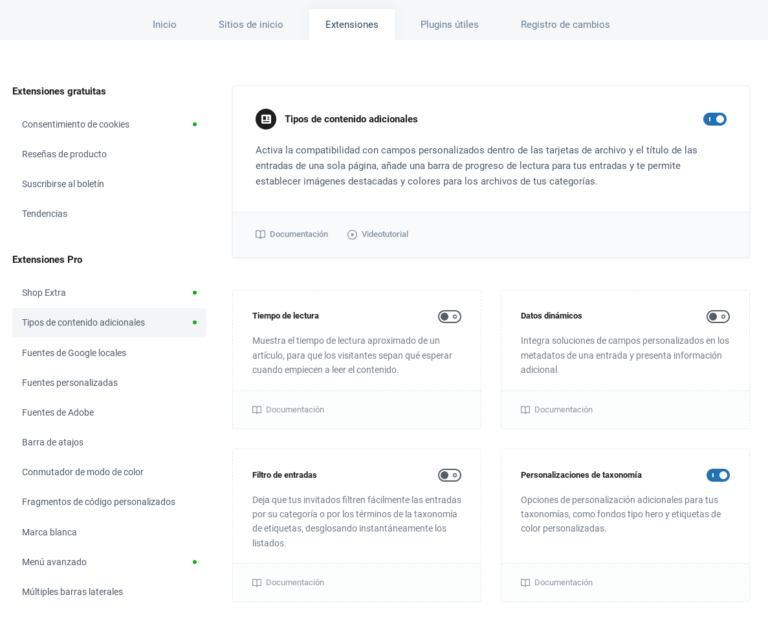
Task: Click the Personalizaciones de taxonomía card title
Action: [x=581, y=475]
